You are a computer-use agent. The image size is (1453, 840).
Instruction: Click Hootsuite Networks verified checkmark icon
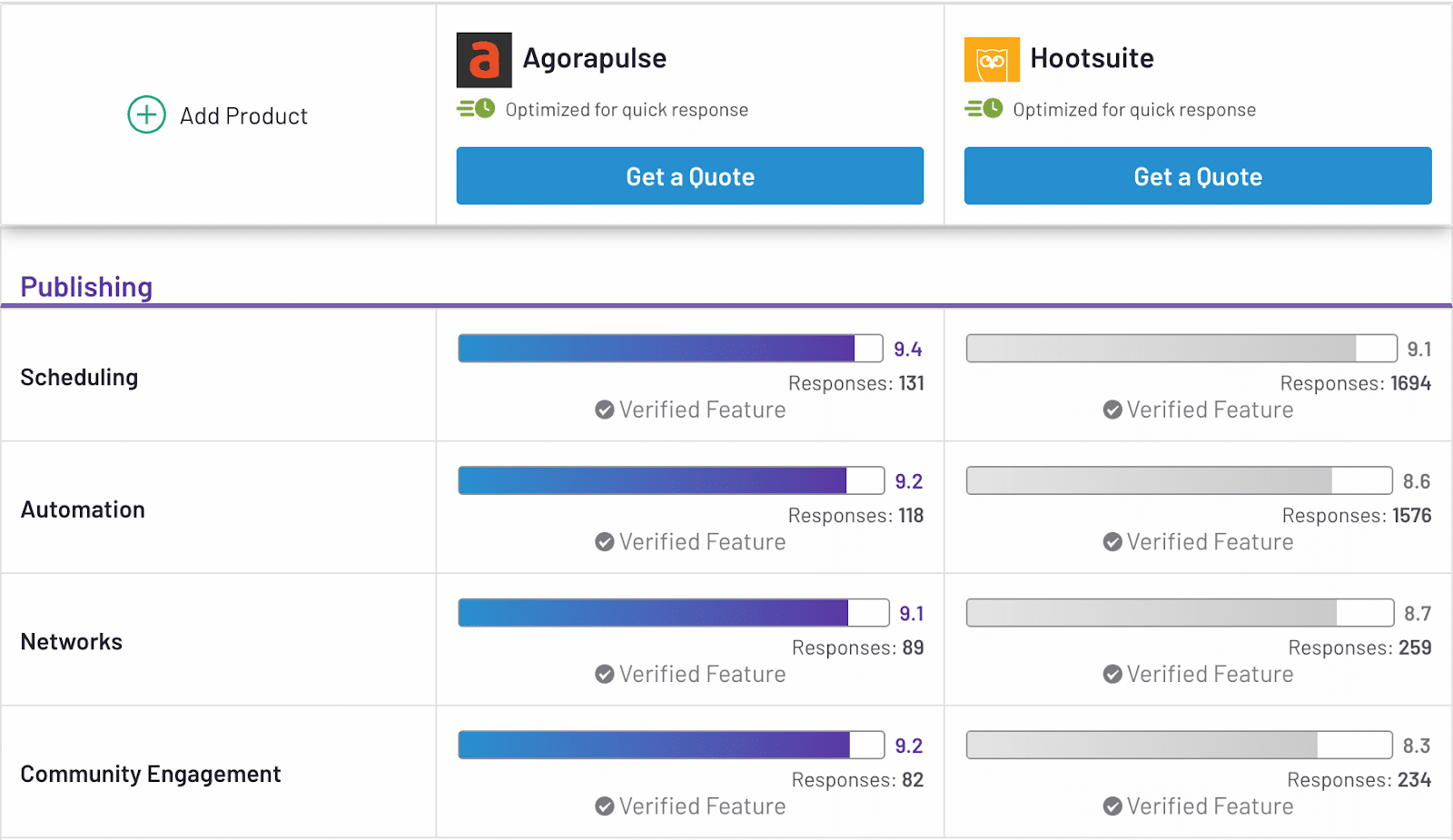click(x=1112, y=674)
